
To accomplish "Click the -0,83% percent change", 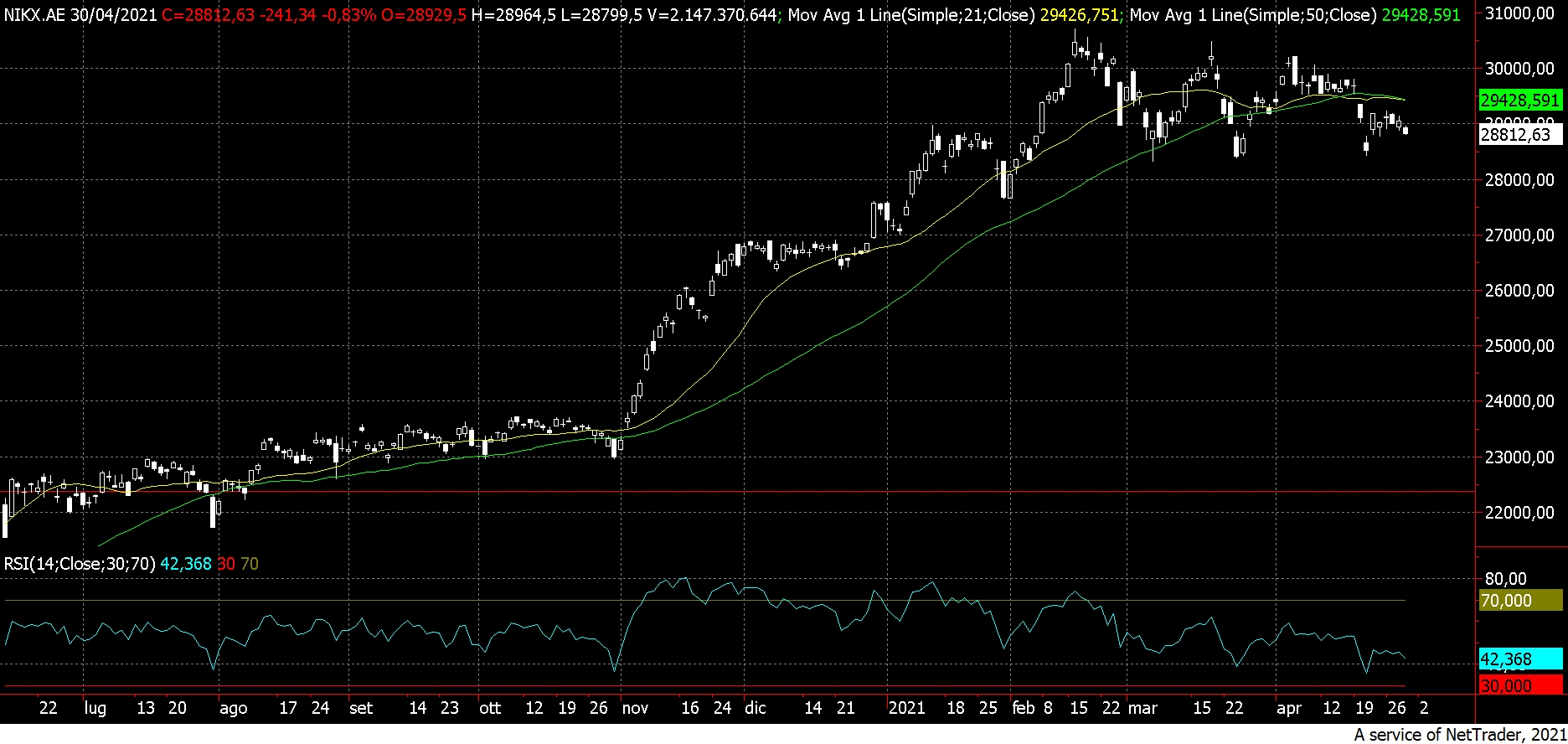I will [348, 16].
